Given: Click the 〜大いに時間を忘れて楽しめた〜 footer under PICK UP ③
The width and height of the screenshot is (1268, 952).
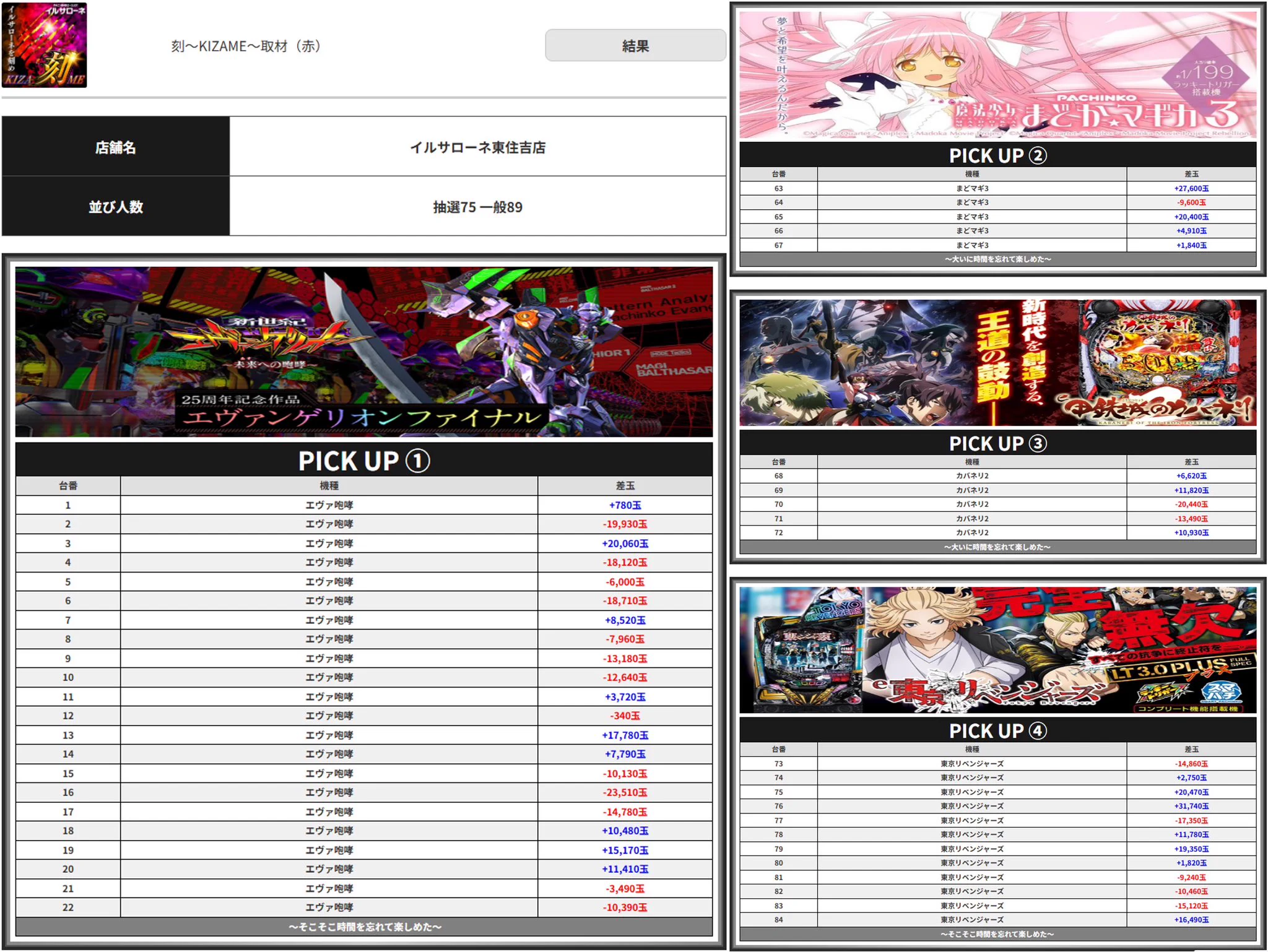Looking at the screenshot, I should (x=998, y=547).
